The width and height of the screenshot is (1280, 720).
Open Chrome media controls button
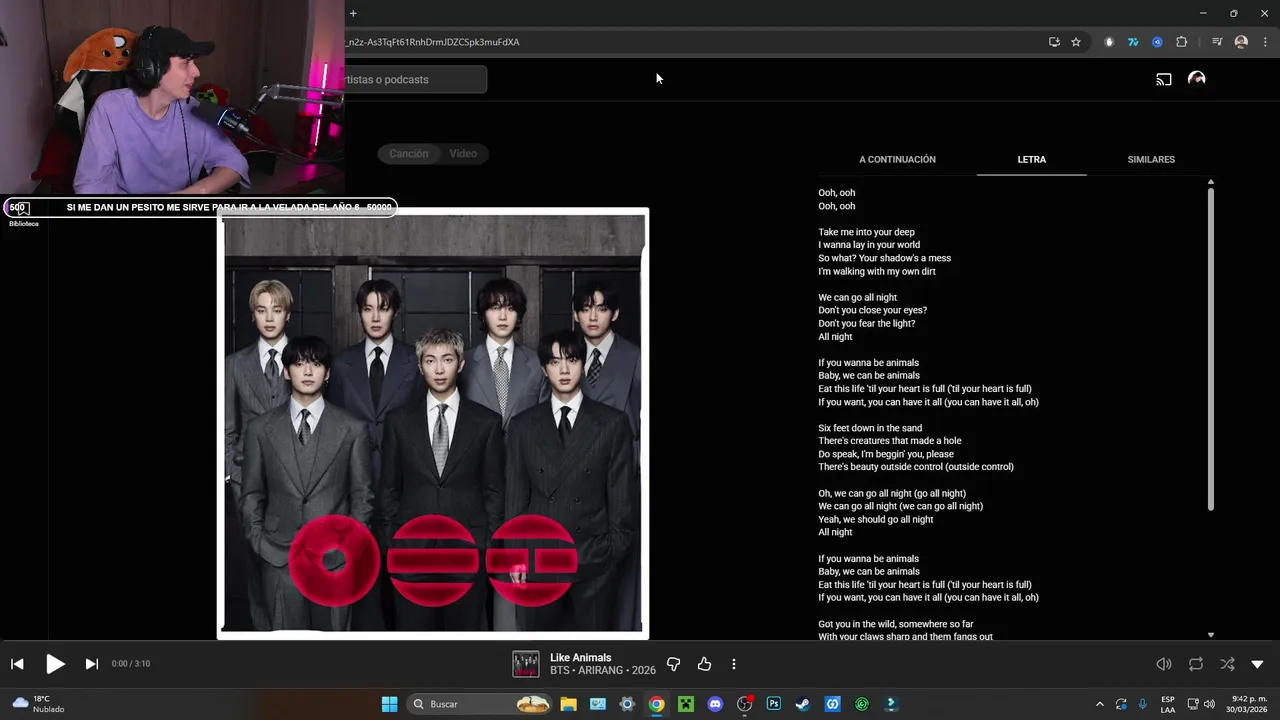click(1217, 42)
